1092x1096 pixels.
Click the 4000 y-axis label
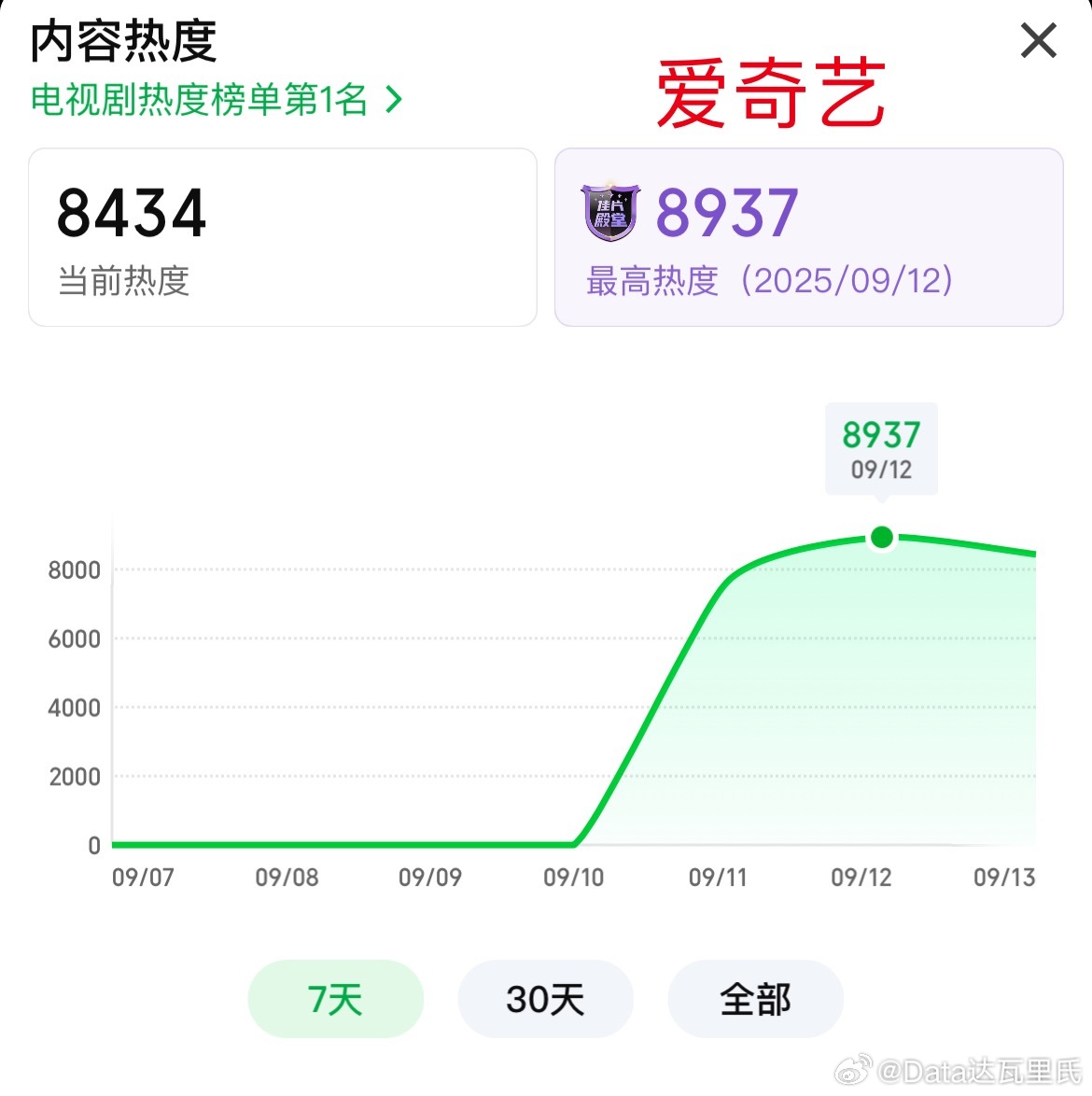point(74,708)
